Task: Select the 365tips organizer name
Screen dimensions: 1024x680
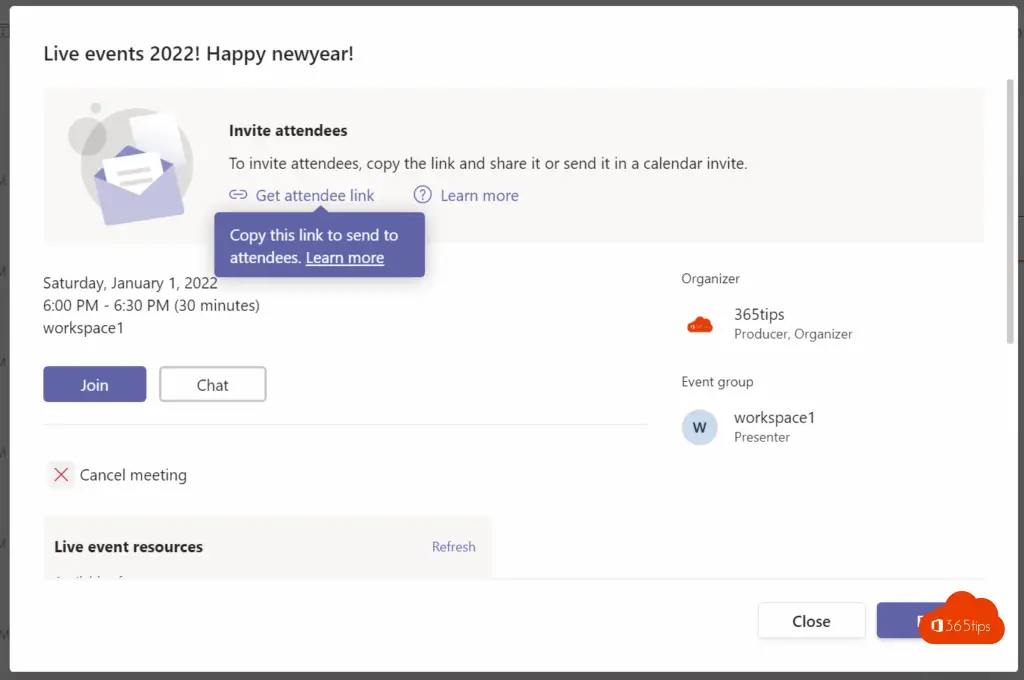Action: [759, 315]
